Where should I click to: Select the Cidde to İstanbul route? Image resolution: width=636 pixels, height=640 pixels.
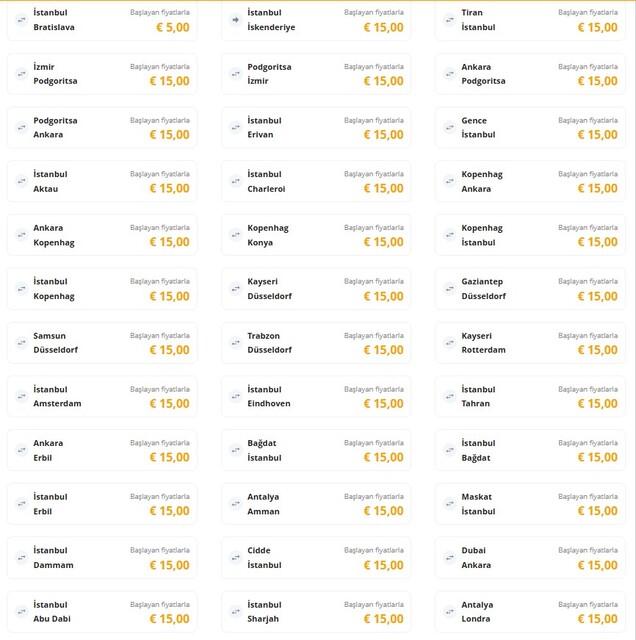tap(315, 558)
